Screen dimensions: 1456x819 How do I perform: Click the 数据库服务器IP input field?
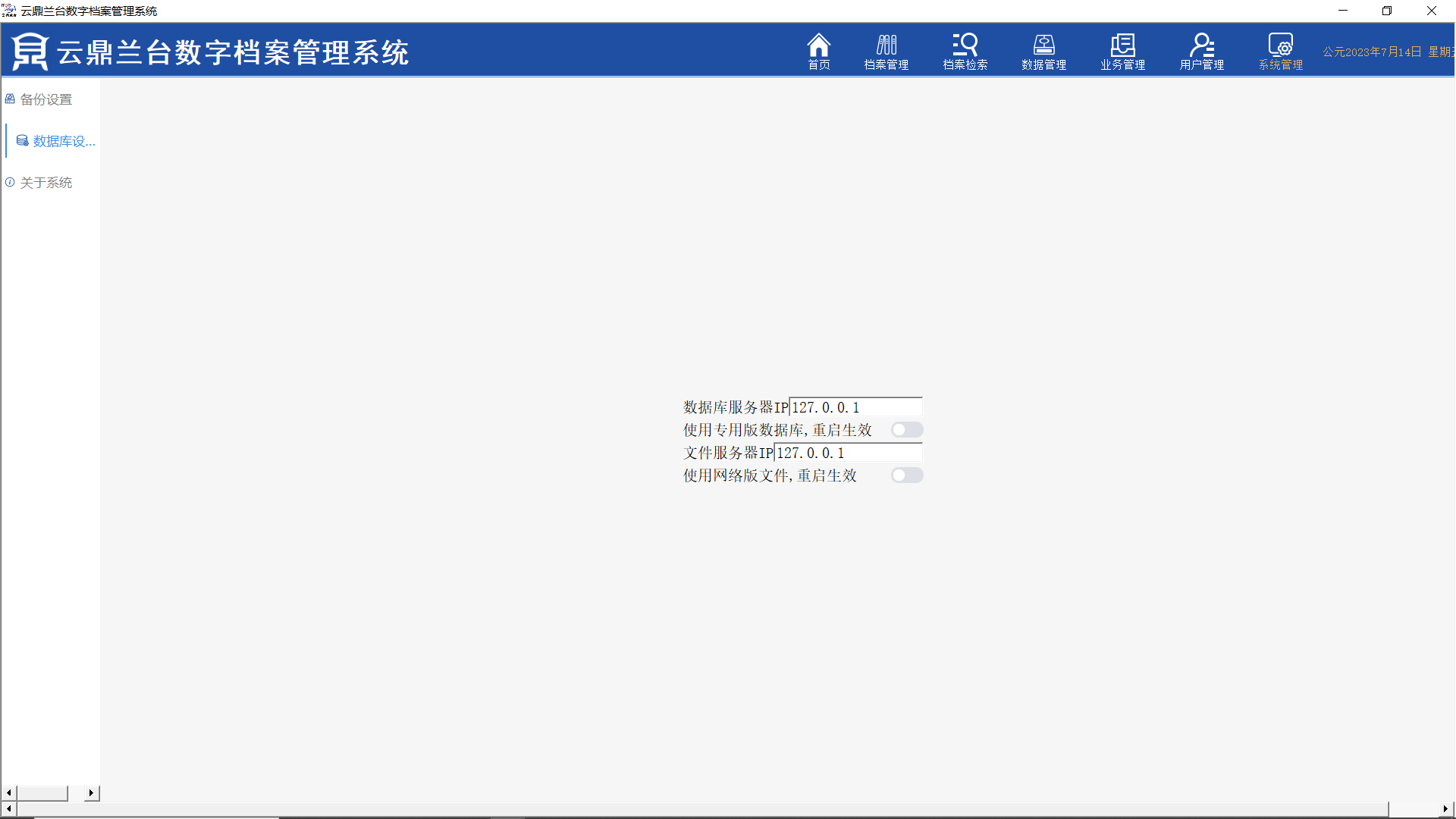point(855,407)
